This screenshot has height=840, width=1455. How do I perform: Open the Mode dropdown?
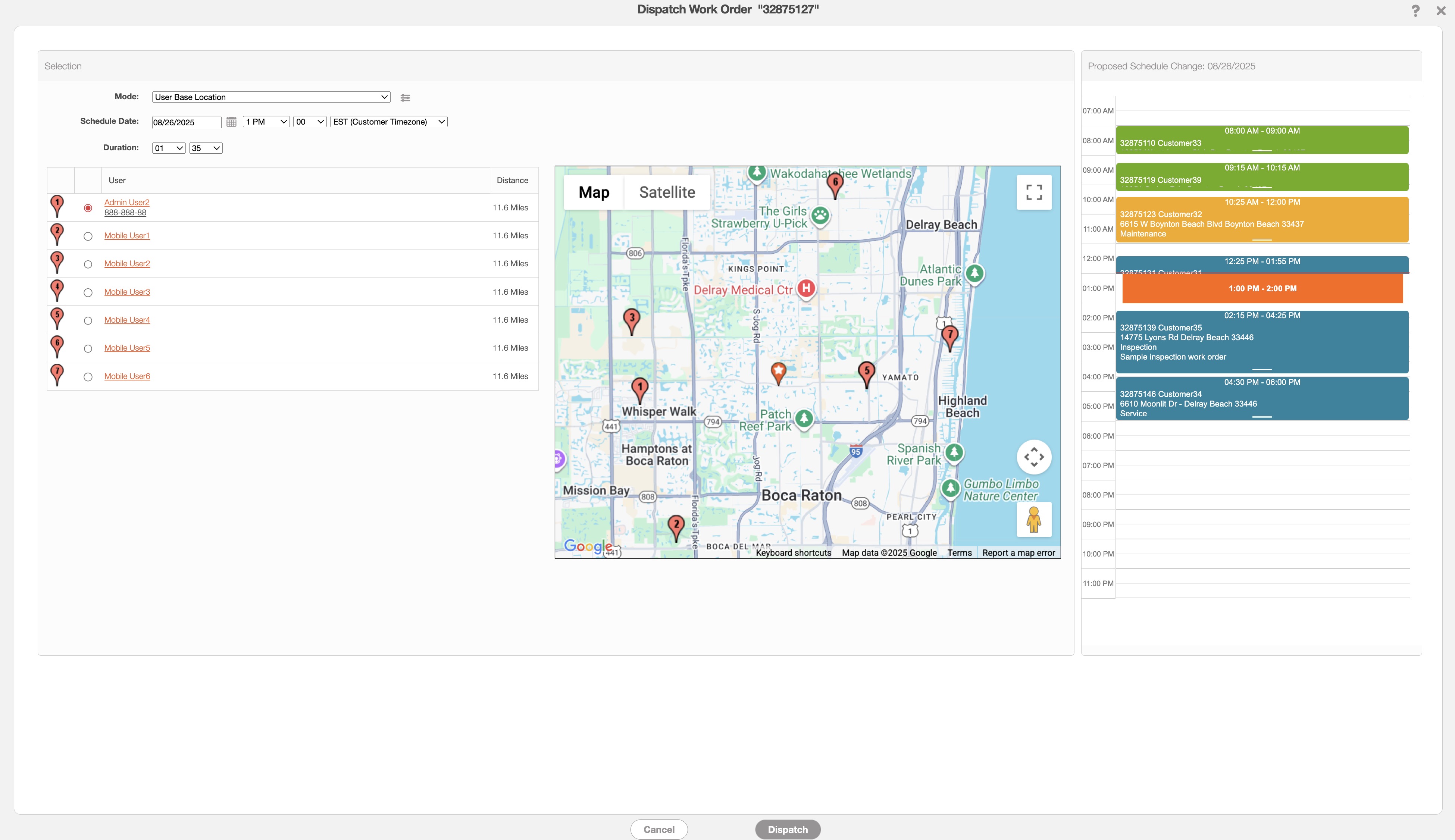pos(270,97)
